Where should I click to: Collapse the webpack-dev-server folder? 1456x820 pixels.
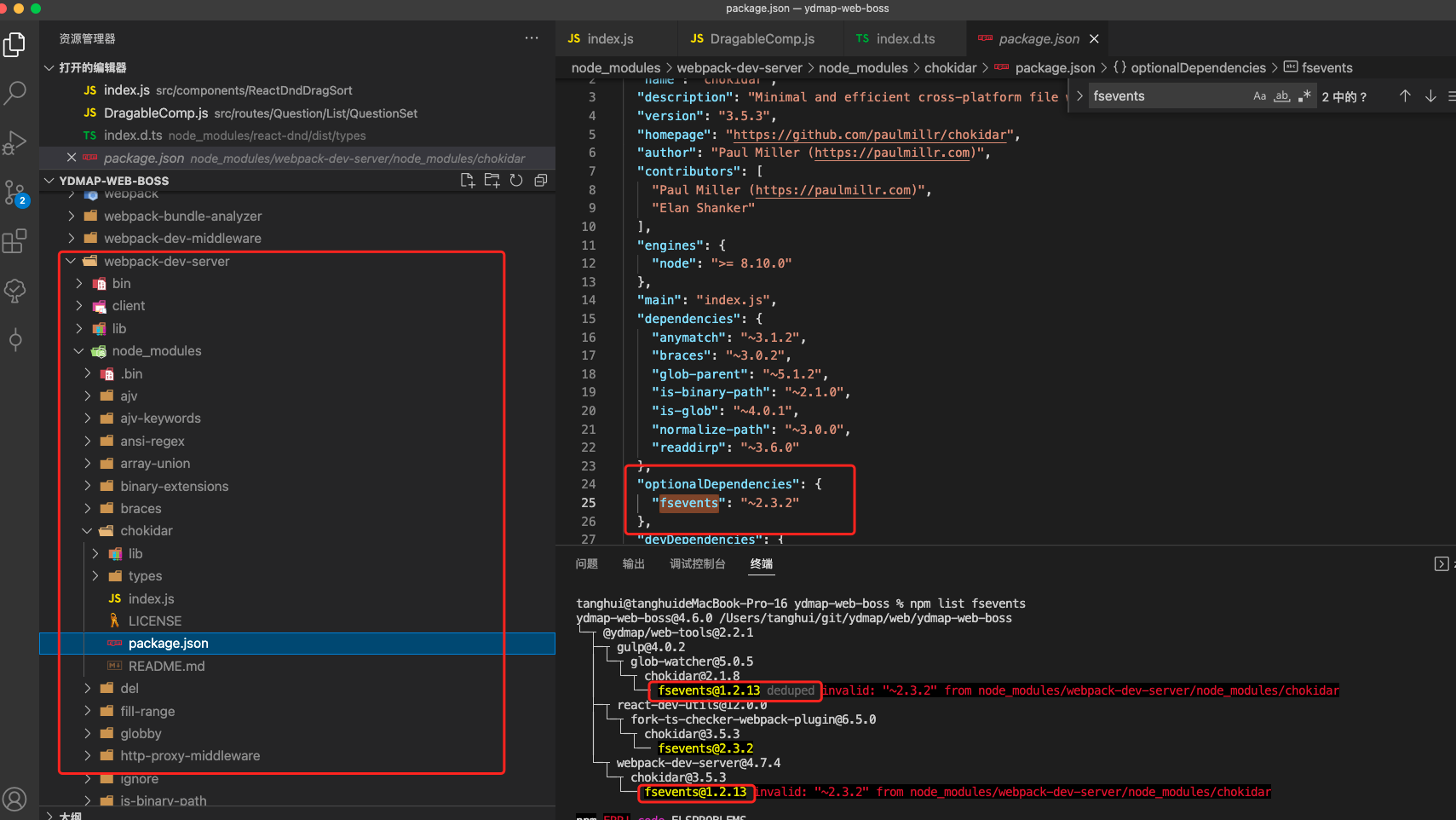tap(71, 261)
